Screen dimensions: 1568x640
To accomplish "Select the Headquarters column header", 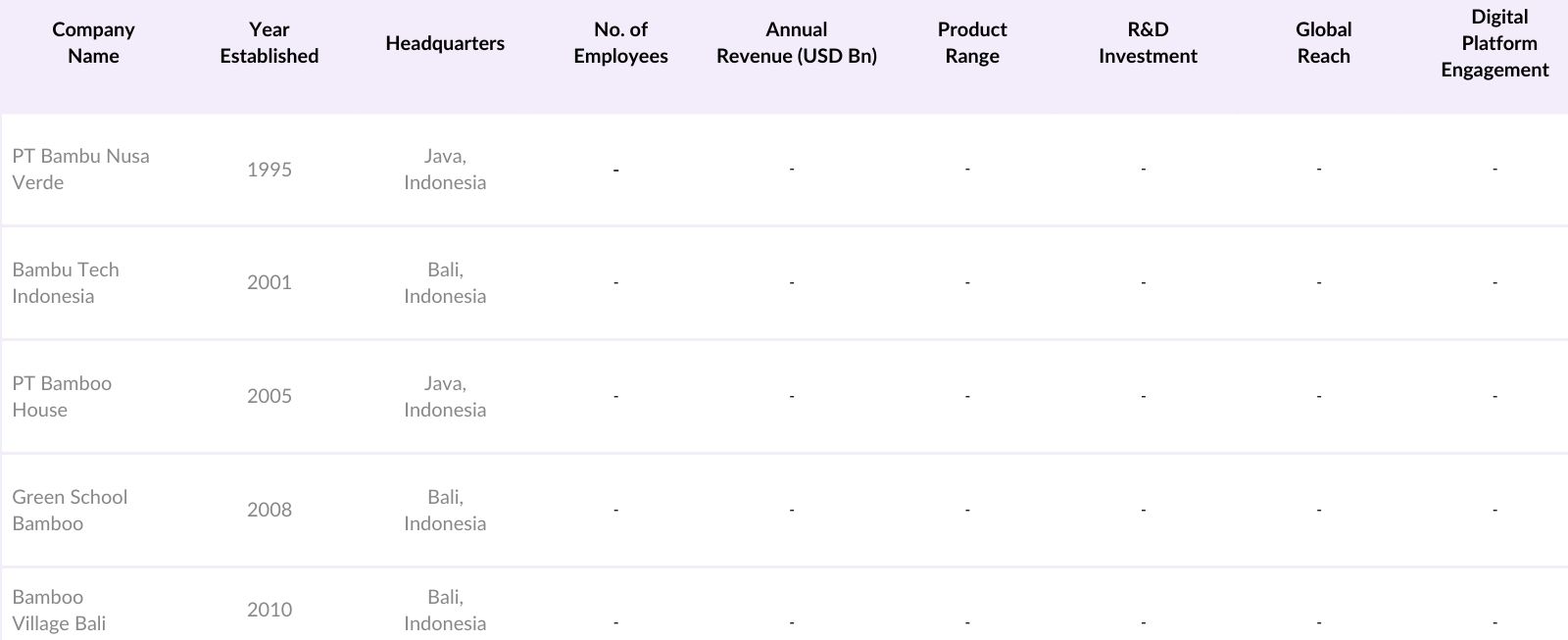I will tap(445, 43).
